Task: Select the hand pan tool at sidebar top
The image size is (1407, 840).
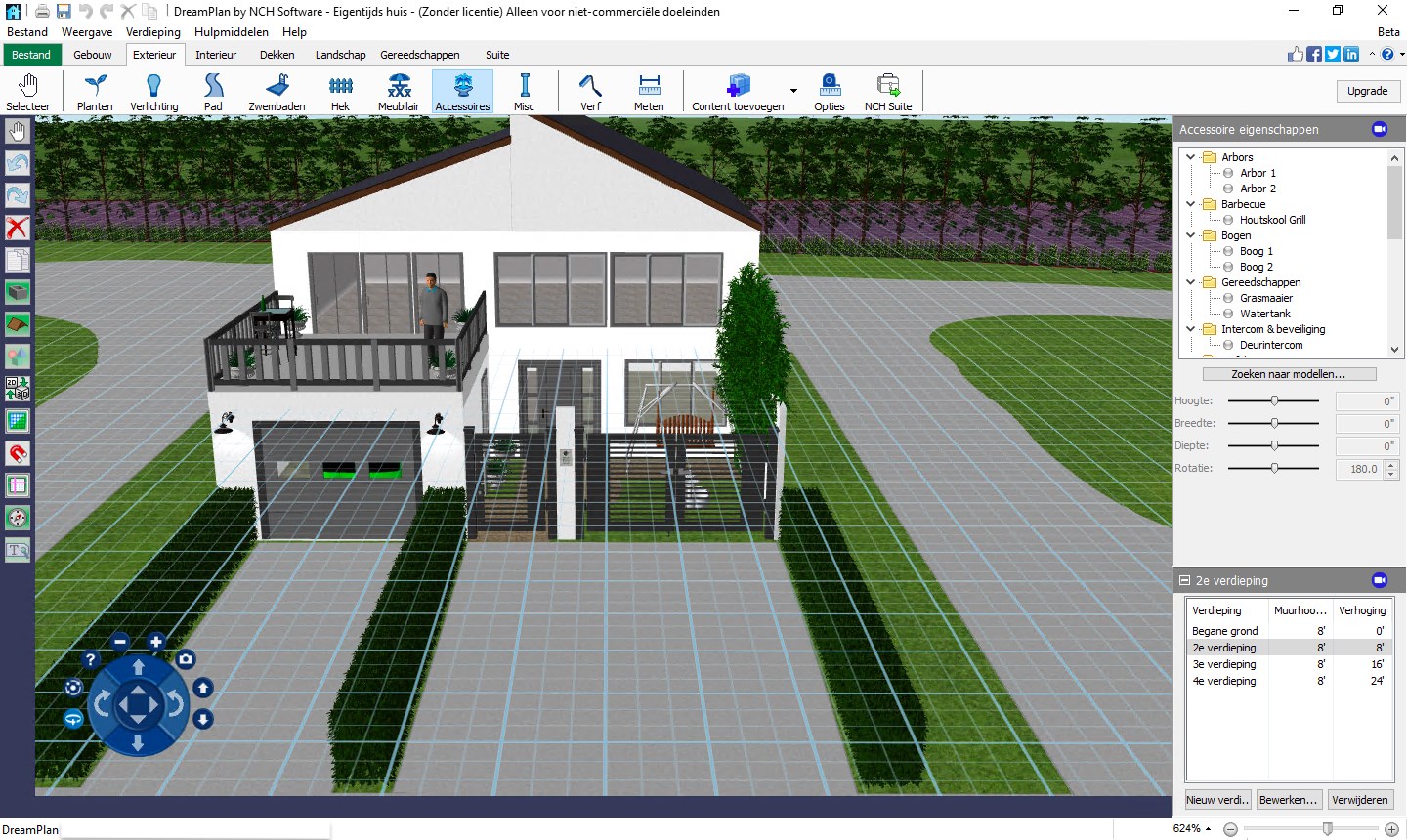Action: click(18, 130)
